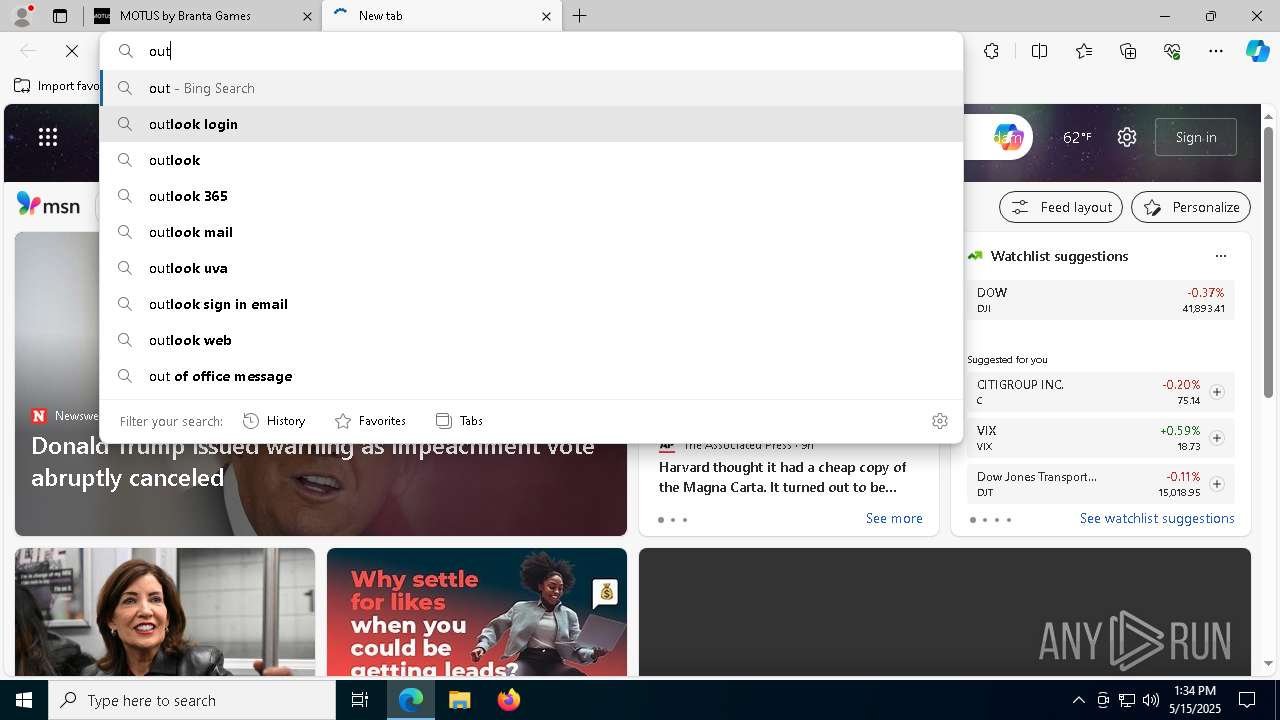The height and width of the screenshot is (720, 1280).
Task: Open Settings and more ellipsis menu
Action: 1216,51
